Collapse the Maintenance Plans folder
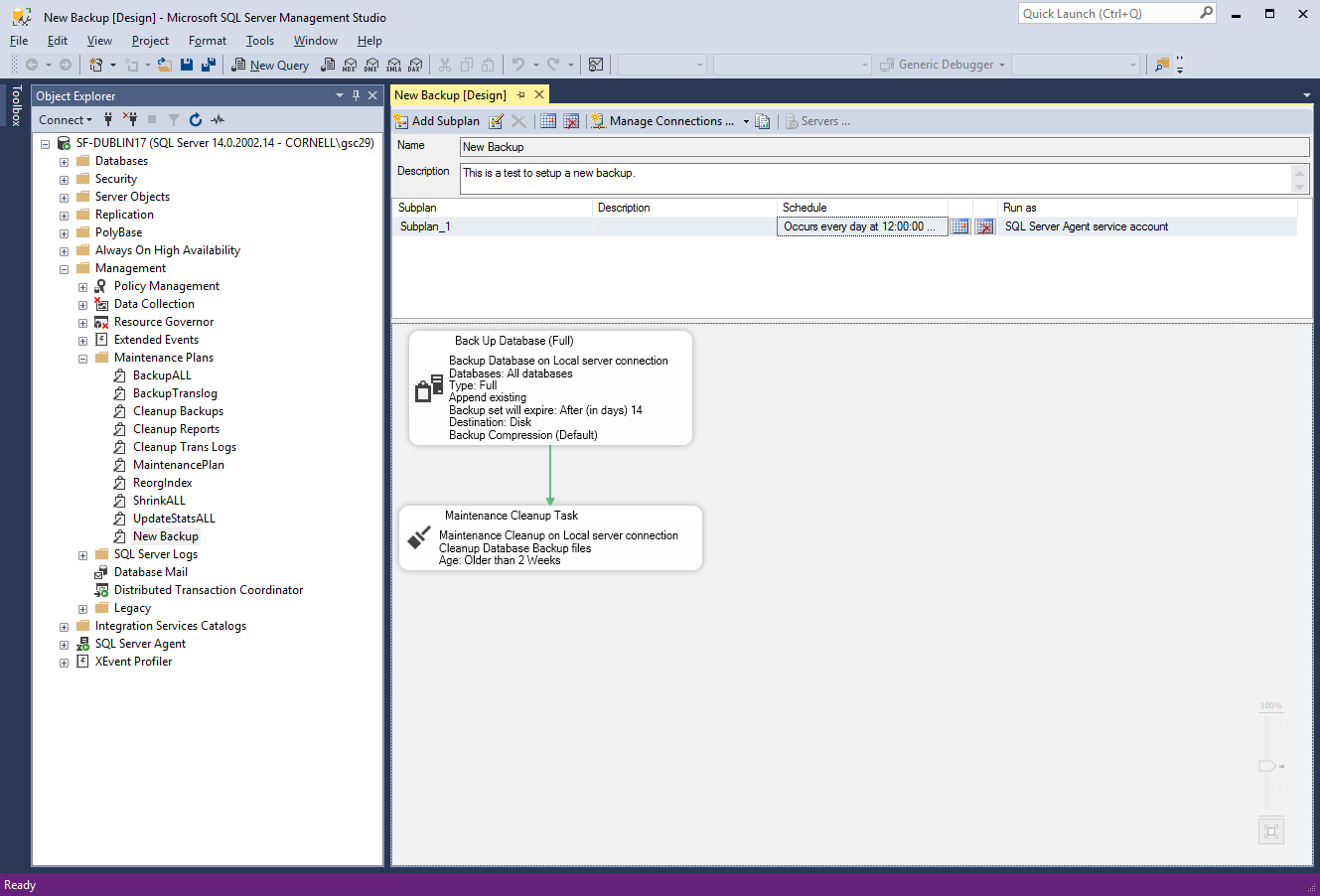1320x896 pixels. pos(83,359)
